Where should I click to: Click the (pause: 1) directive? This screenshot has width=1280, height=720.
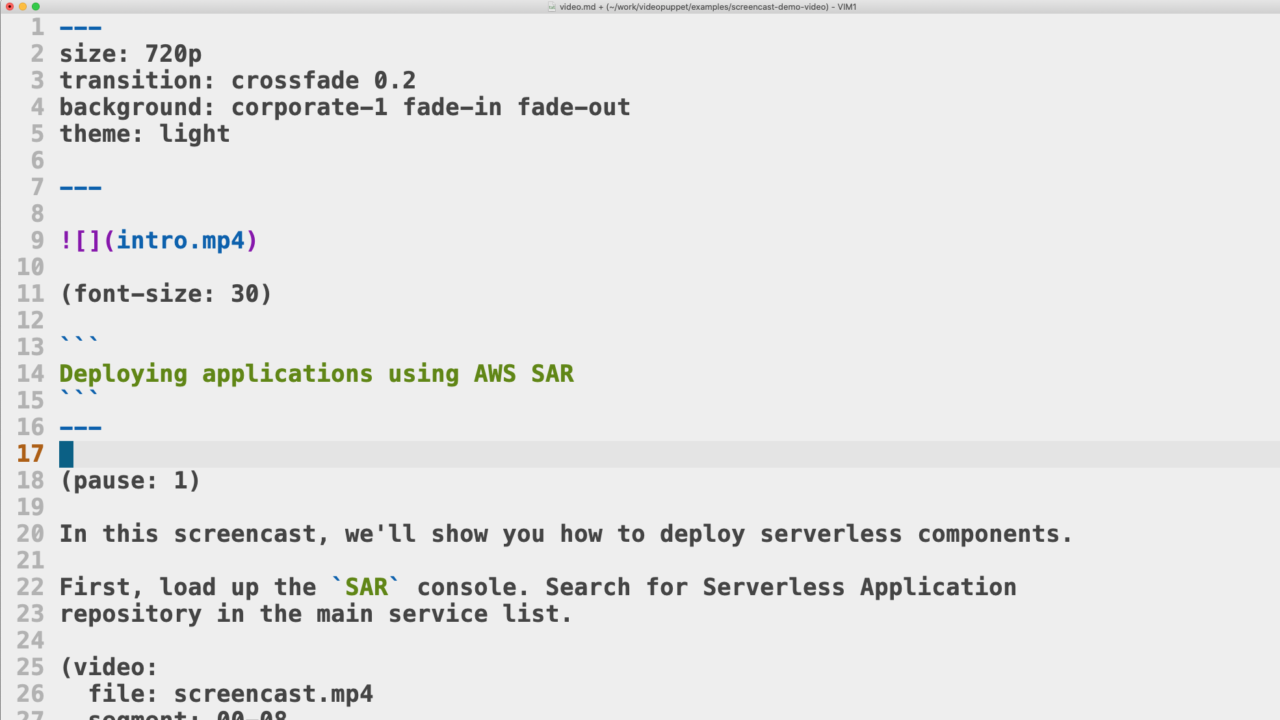point(129,480)
